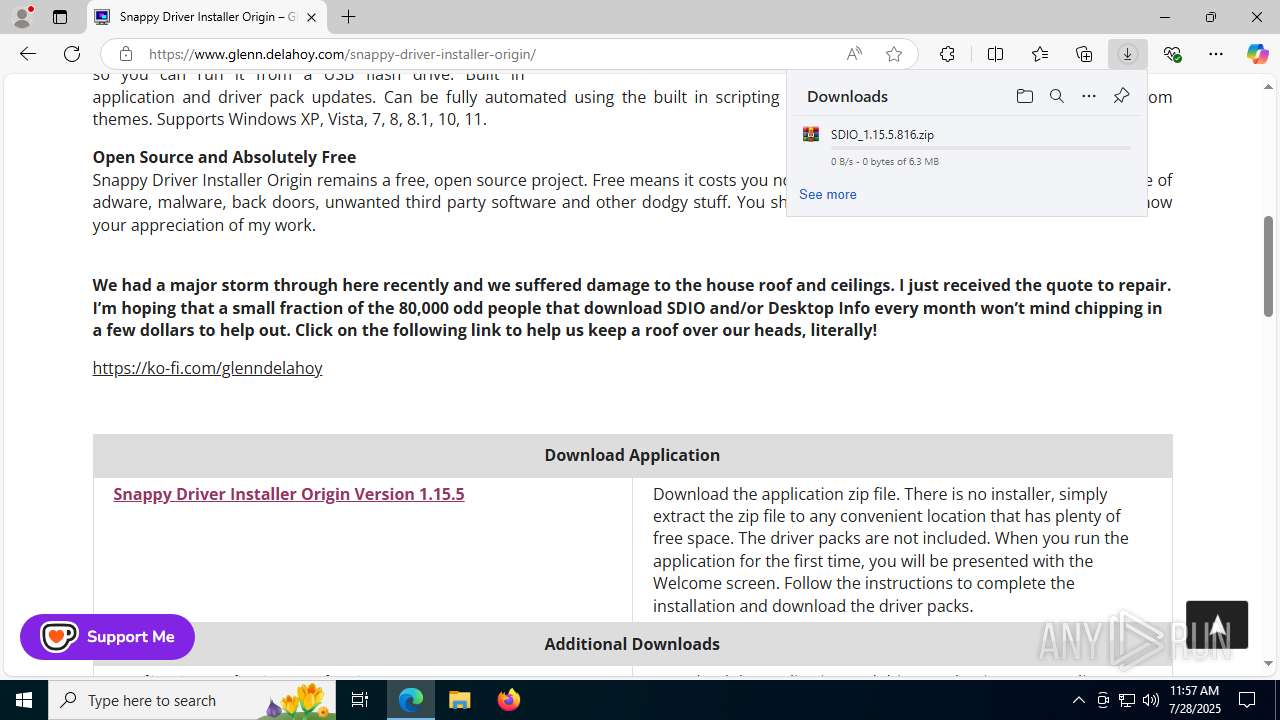Refresh the current page
The width and height of the screenshot is (1280, 720).
pos(72,54)
